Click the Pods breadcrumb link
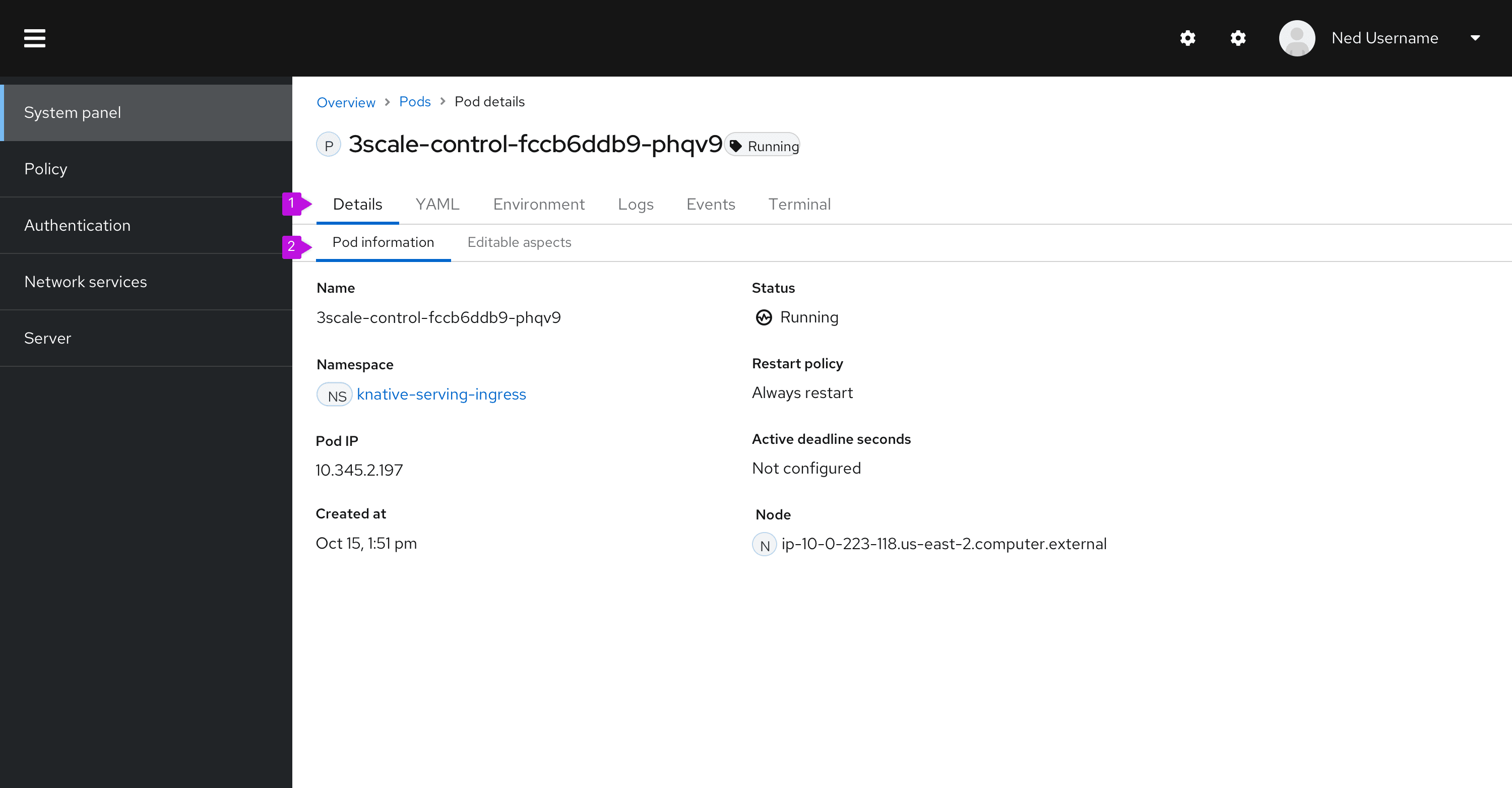Viewport: 1512px width, 788px height. (415, 101)
